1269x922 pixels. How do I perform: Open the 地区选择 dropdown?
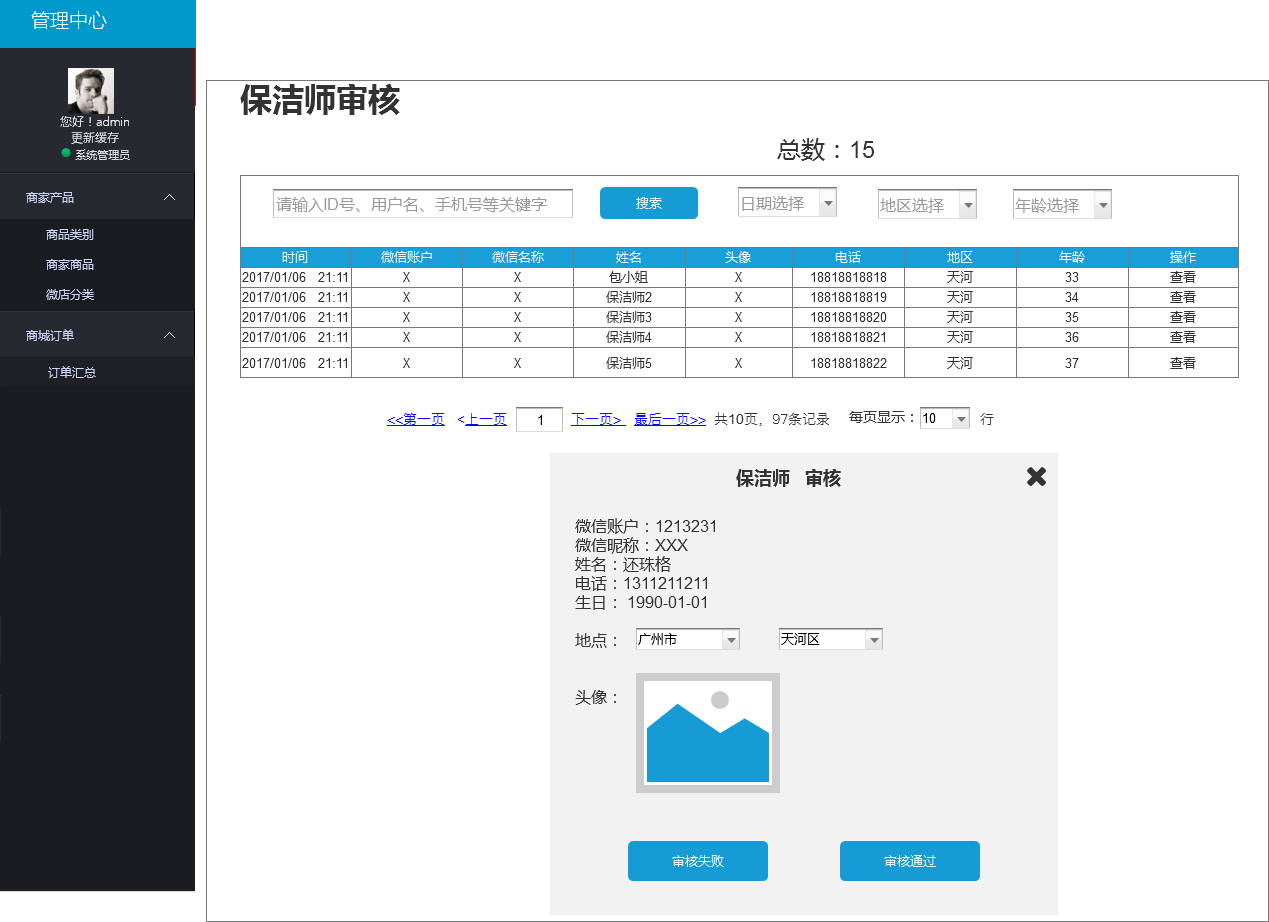(967, 205)
